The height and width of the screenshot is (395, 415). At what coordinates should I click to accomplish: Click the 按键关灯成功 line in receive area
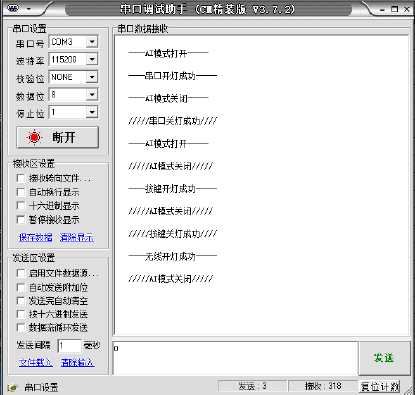tap(173, 234)
